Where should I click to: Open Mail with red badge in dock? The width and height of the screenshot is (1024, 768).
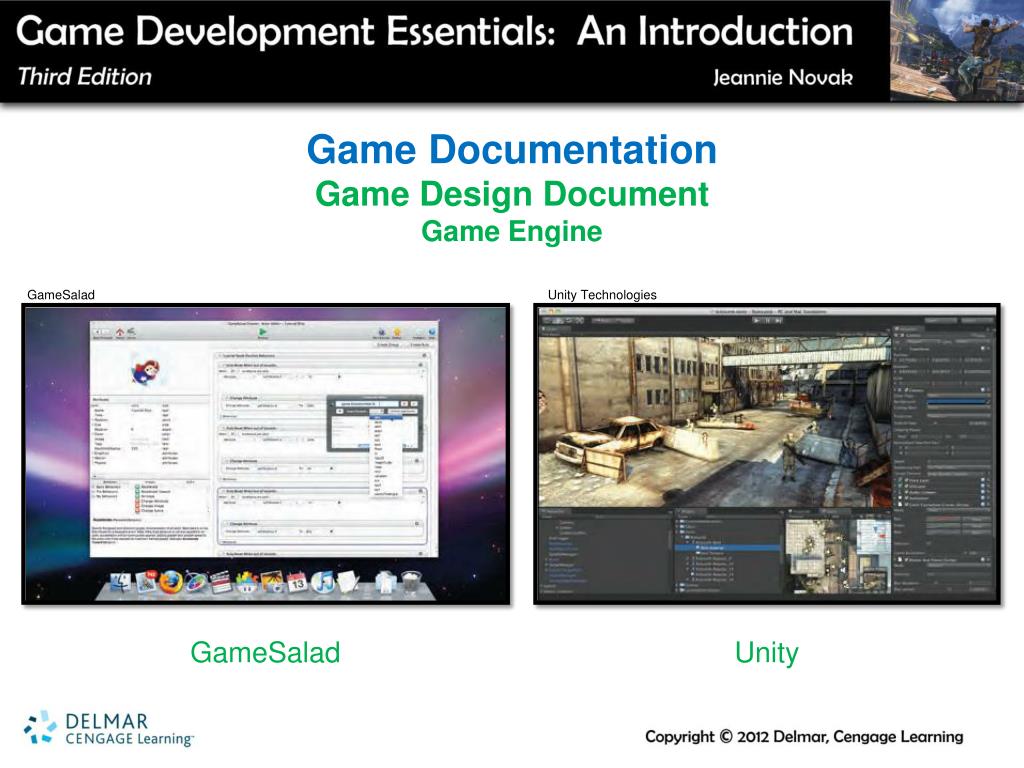click(146, 581)
